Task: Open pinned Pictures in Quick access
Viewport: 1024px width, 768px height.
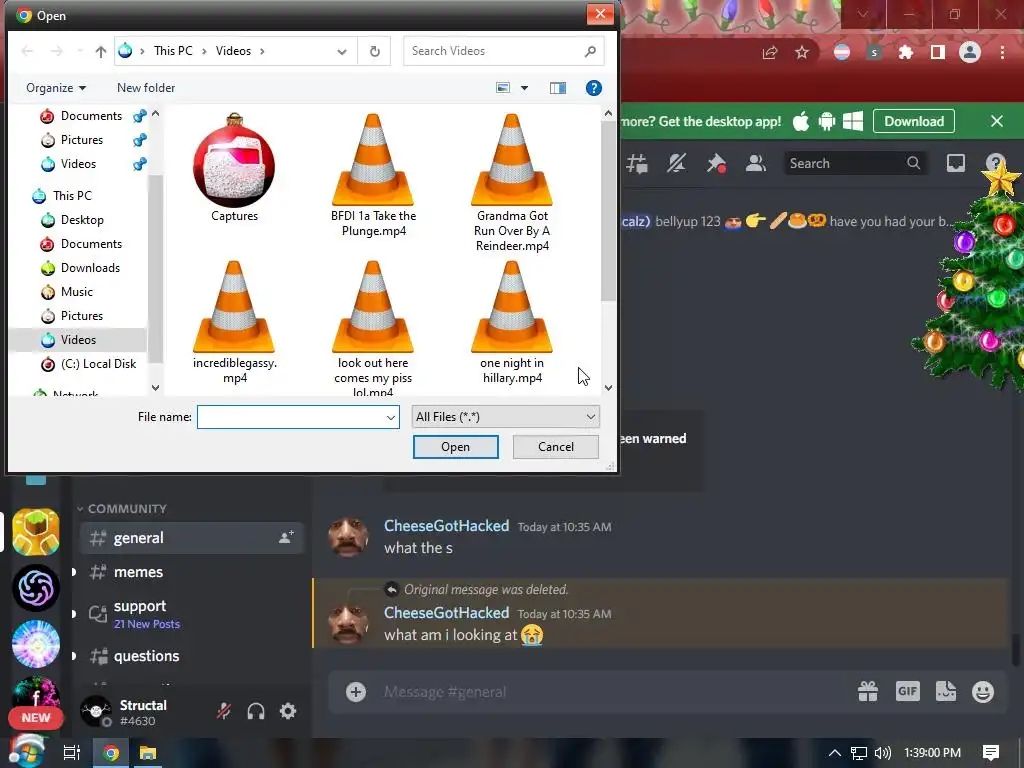Action: click(82, 140)
